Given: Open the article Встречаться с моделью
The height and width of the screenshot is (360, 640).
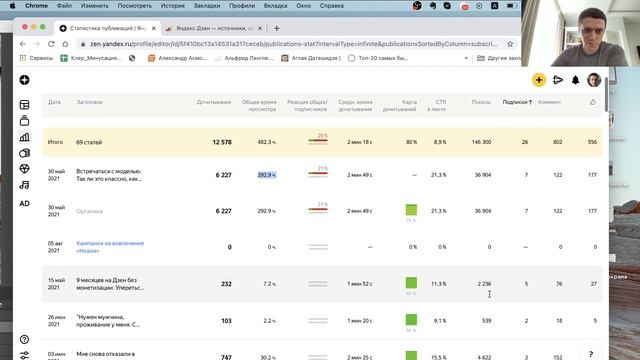Looking at the screenshot, I should pos(109,175).
